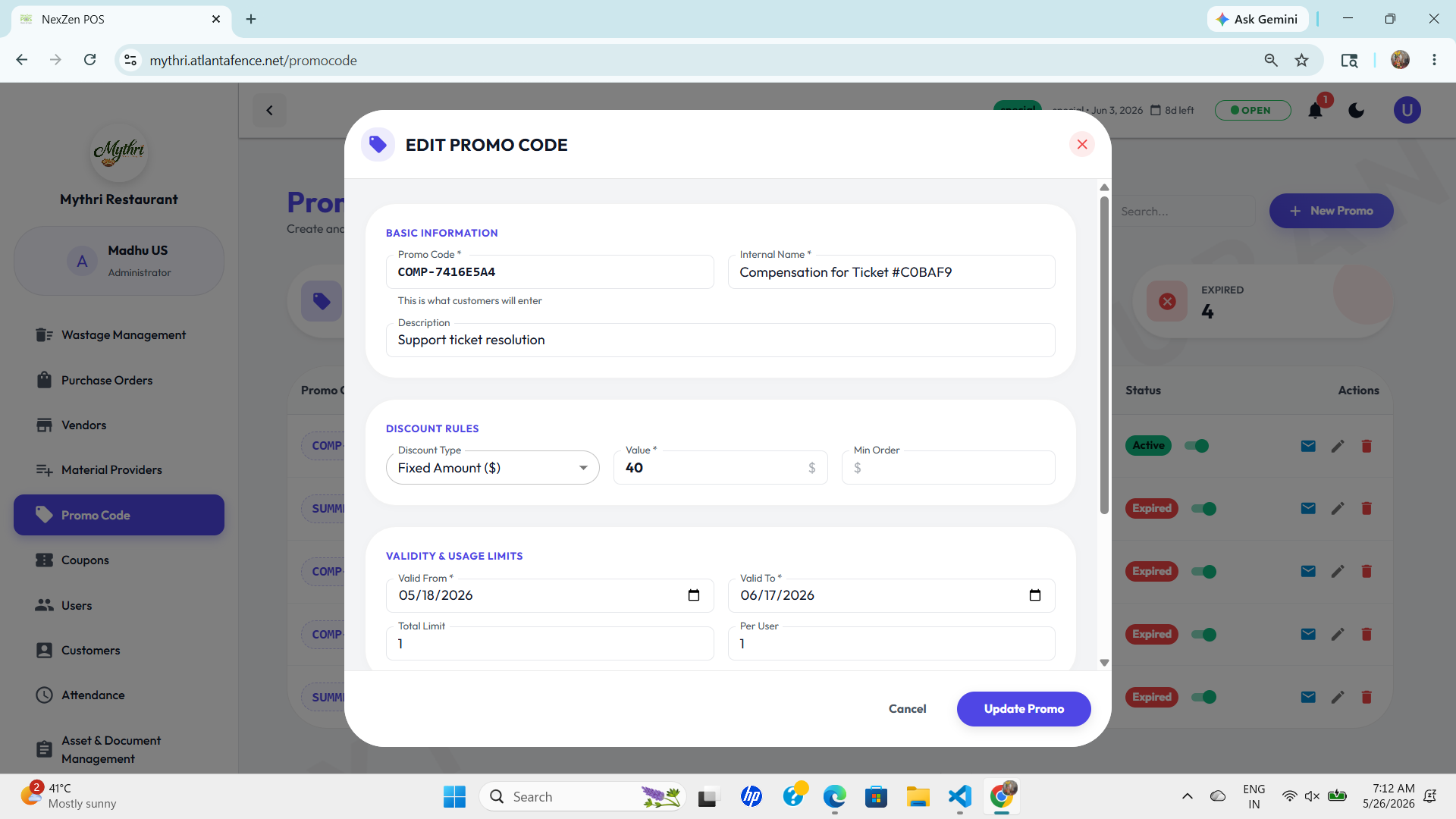This screenshot has height=819, width=1456.
Task: Click the mail icon in last row
Action: click(x=1308, y=697)
